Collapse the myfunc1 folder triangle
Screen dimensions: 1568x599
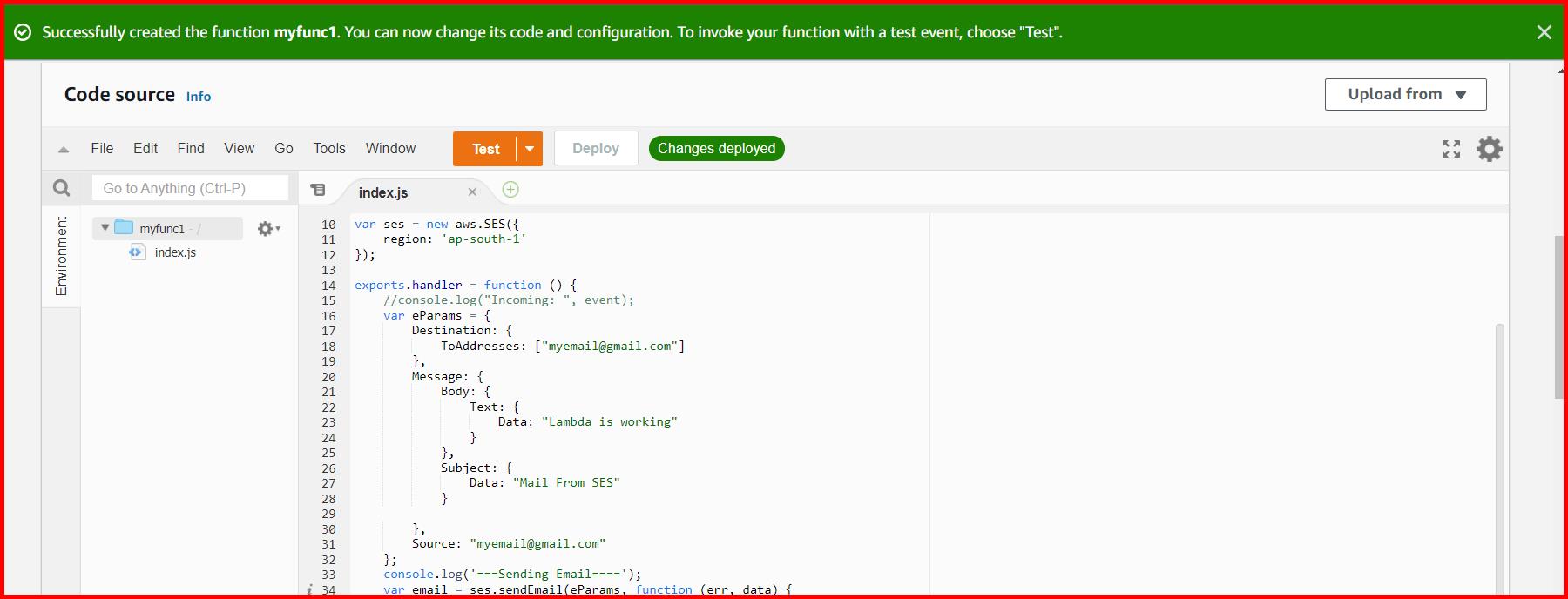(105, 228)
